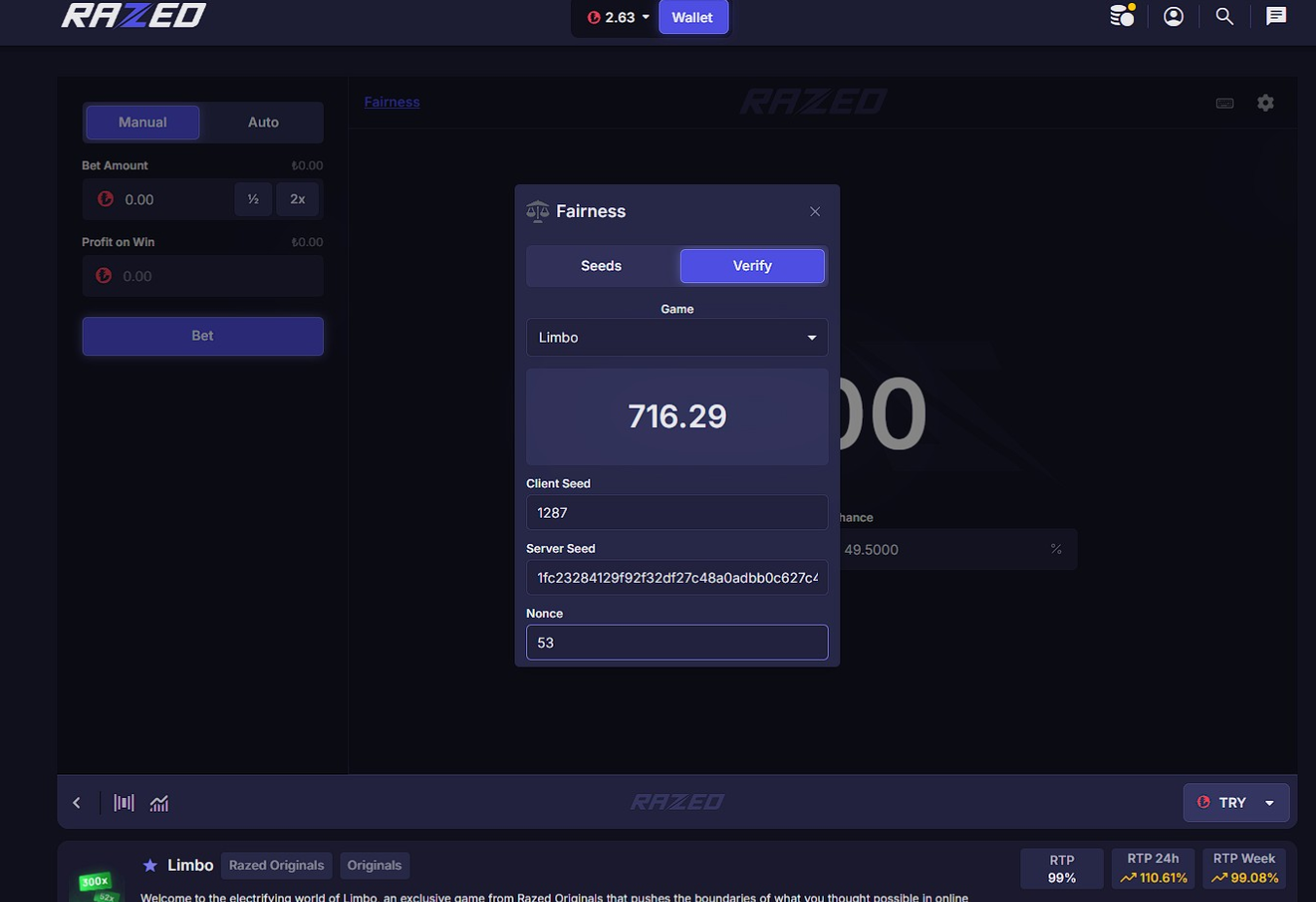Click the RTP Week 99.08% badge
Image resolution: width=1316 pixels, height=902 pixels.
(x=1244, y=869)
